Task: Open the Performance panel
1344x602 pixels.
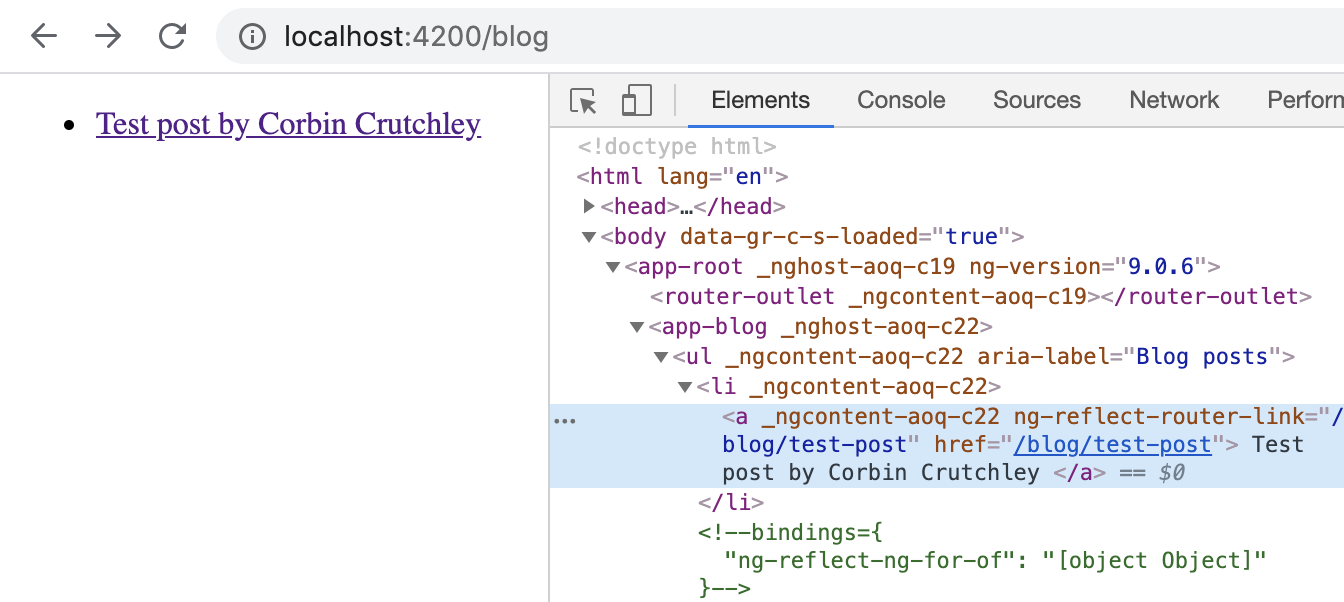Action: pyautogui.click(x=1305, y=100)
